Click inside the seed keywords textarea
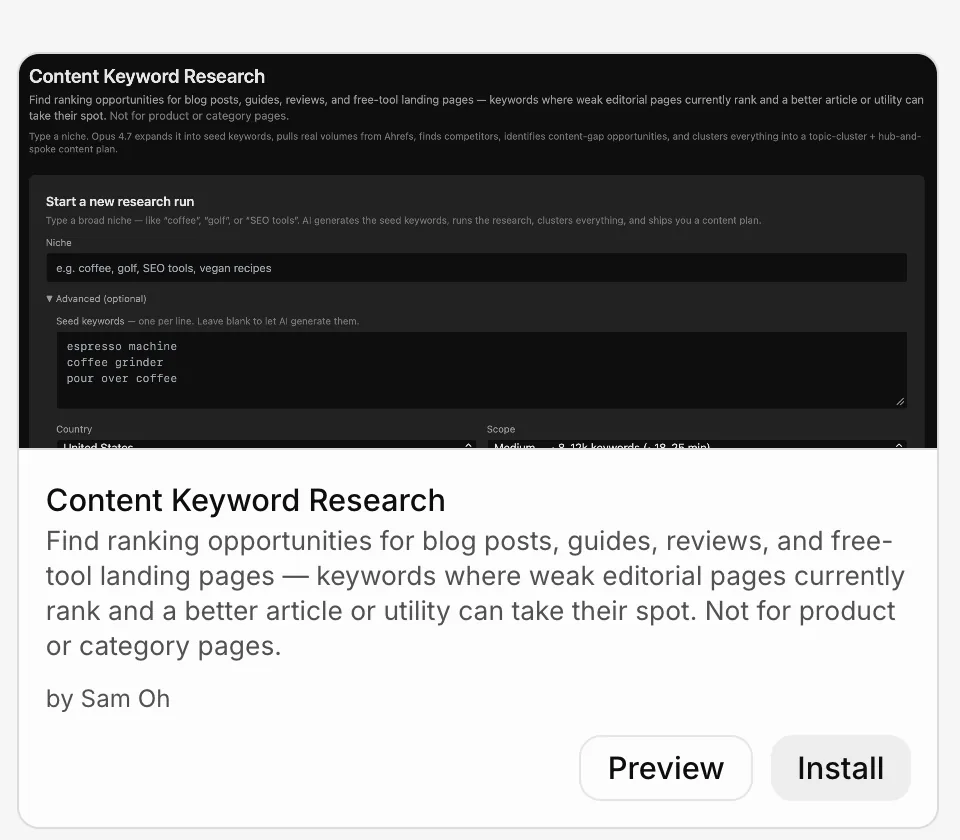 (481, 370)
